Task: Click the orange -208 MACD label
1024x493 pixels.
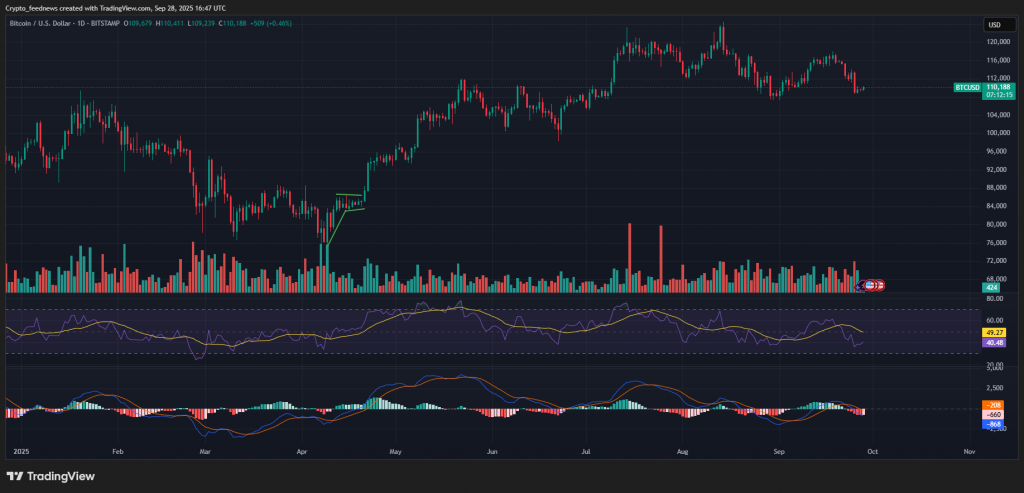Action: coord(994,405)
